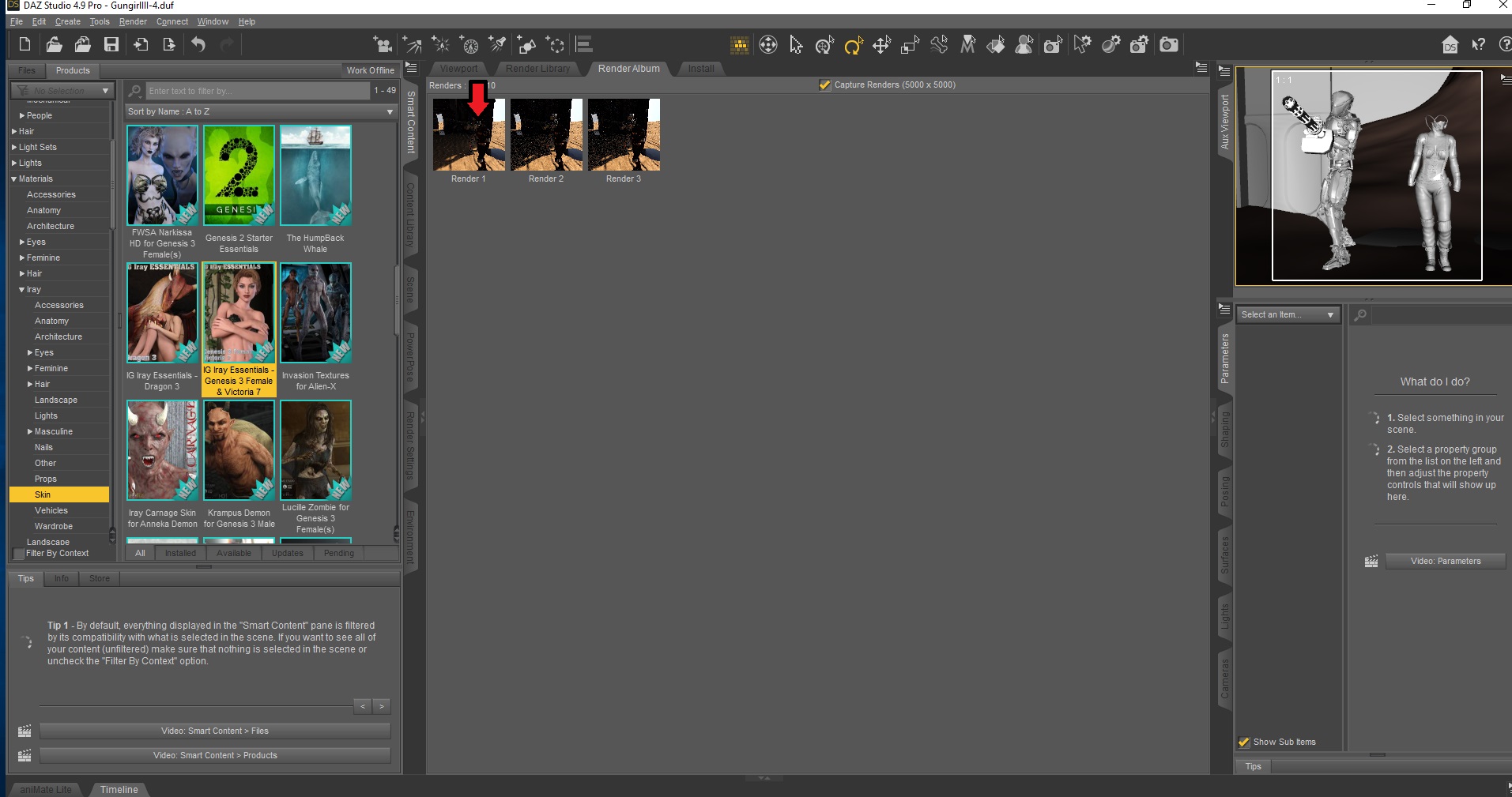1512x797 pixels.
Task: Open the Sort by Name dropdown
Action: click(x=261, y=111)
